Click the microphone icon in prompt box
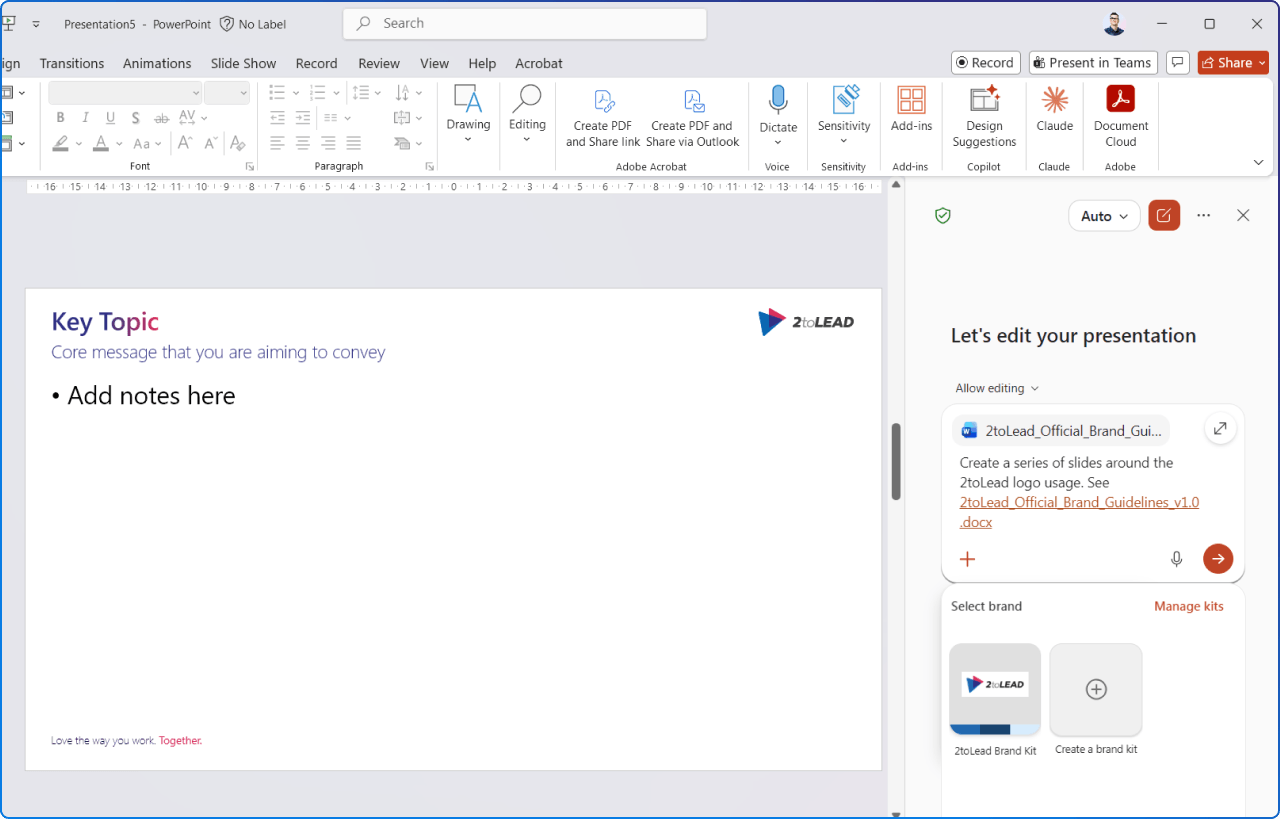Viewport: 1280px width, 819px height. (x=1177, y=559)
